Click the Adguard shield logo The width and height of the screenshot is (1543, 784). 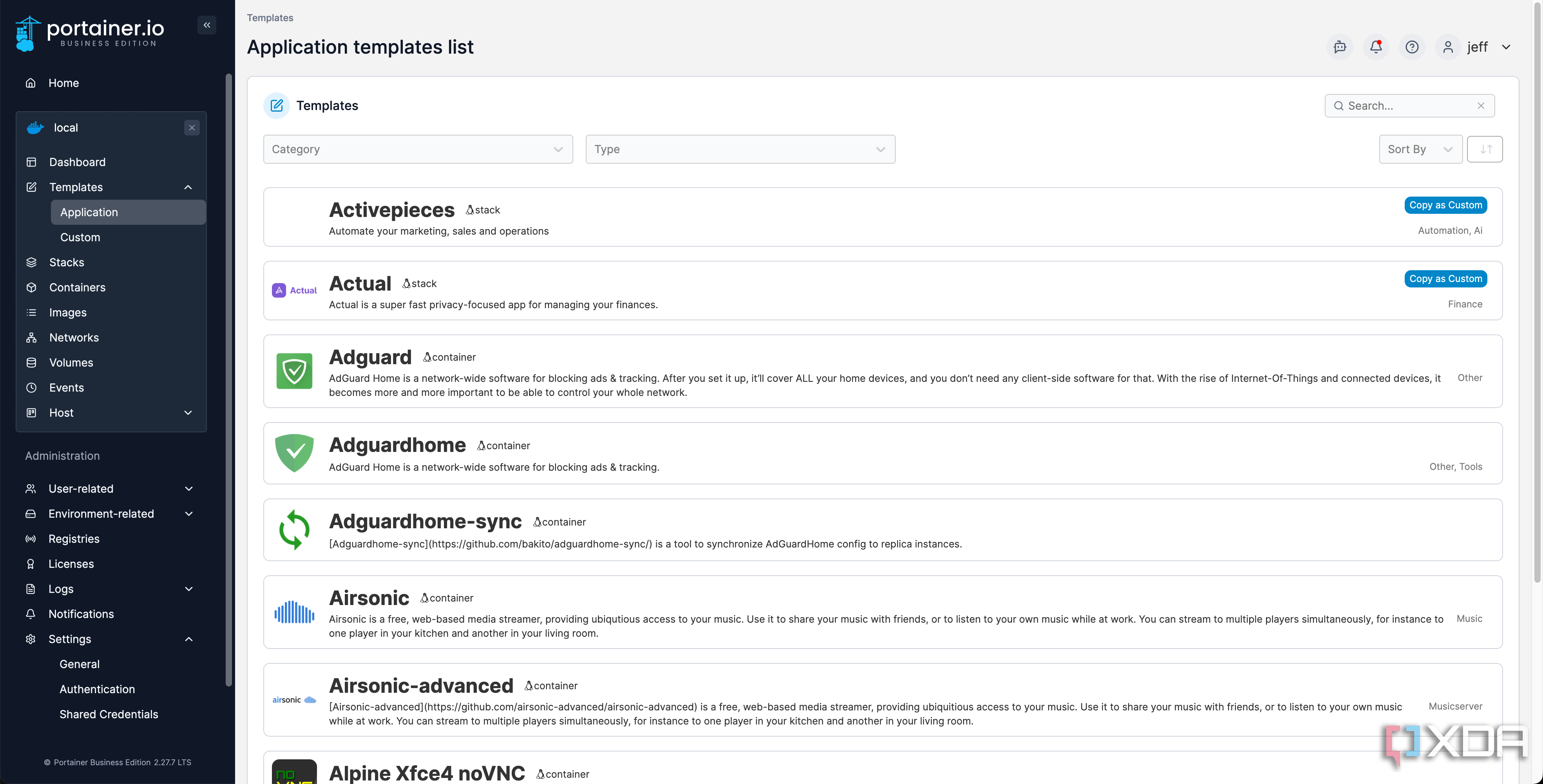click(x=294, y=371)
